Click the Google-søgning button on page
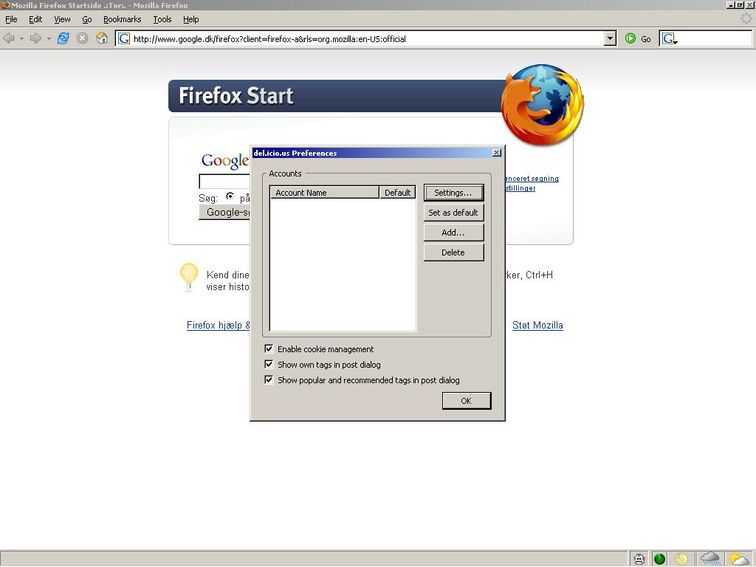This screenshot has height=567, width=756. (x=225, y=212)
